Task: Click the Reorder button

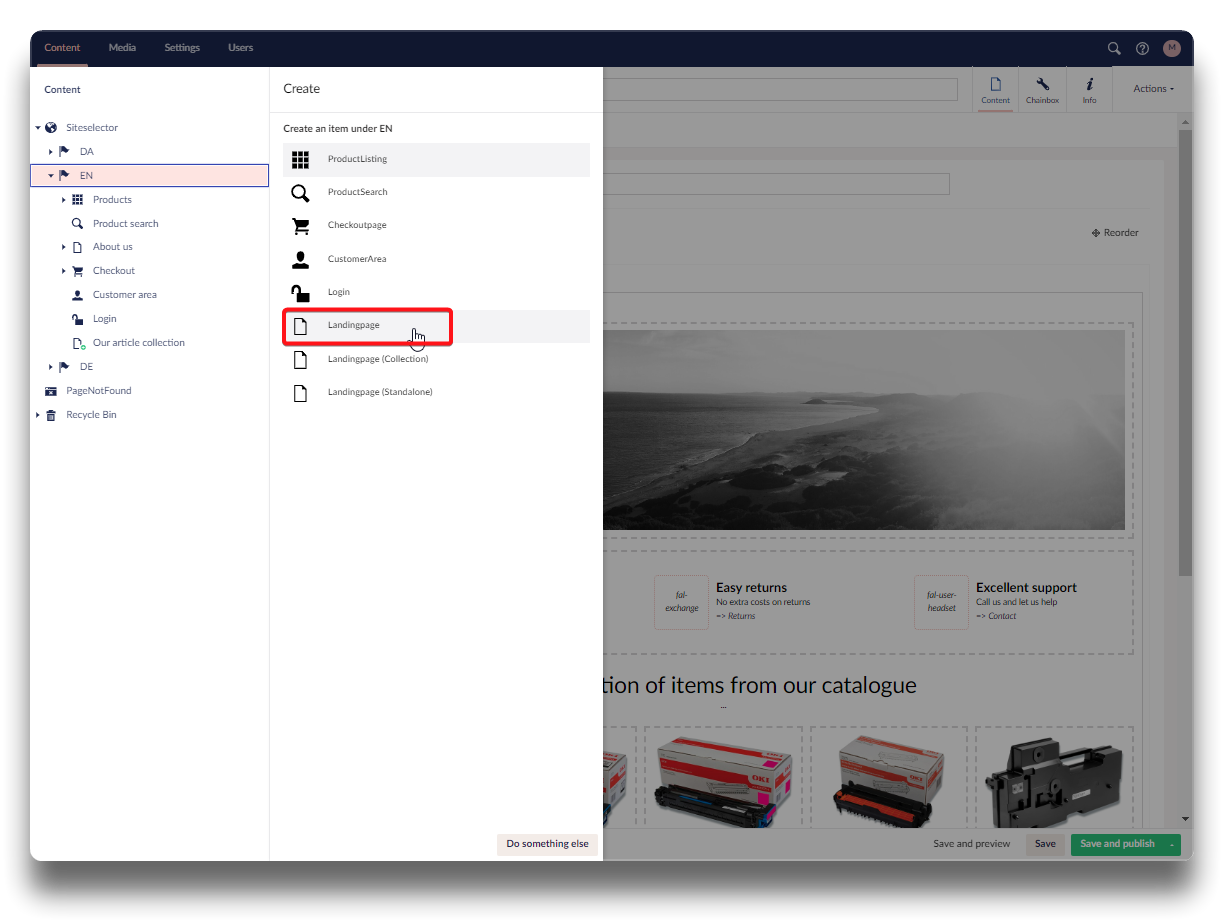Action: point(1115,233)
